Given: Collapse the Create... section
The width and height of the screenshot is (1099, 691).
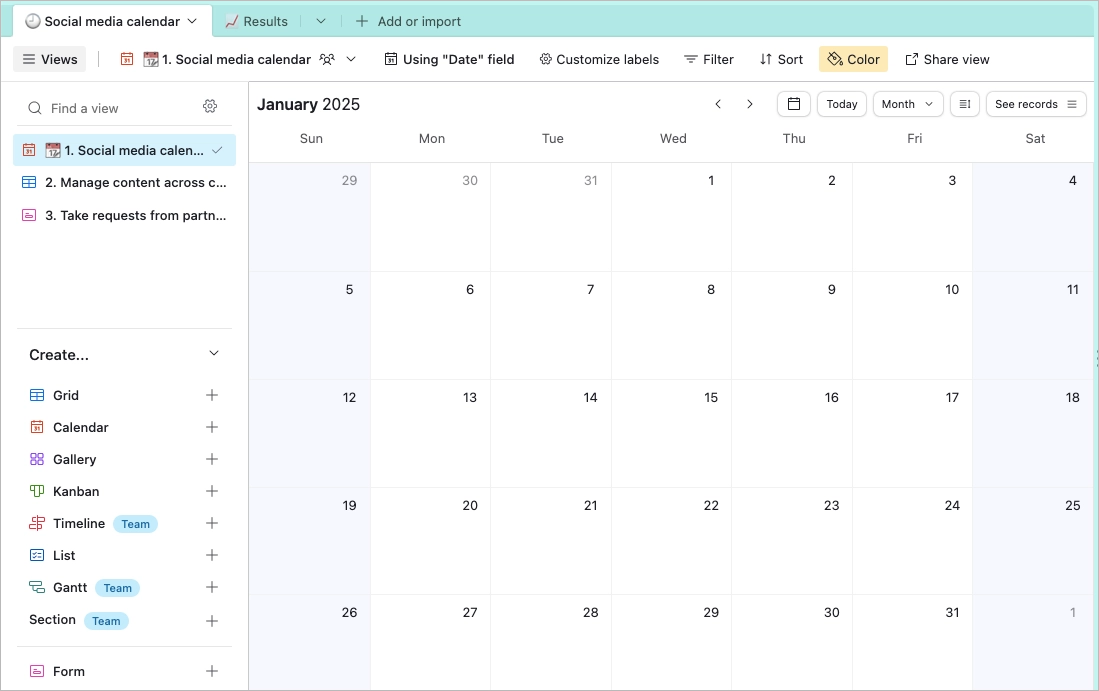Looking at the screenshot, I should (213, 353).
